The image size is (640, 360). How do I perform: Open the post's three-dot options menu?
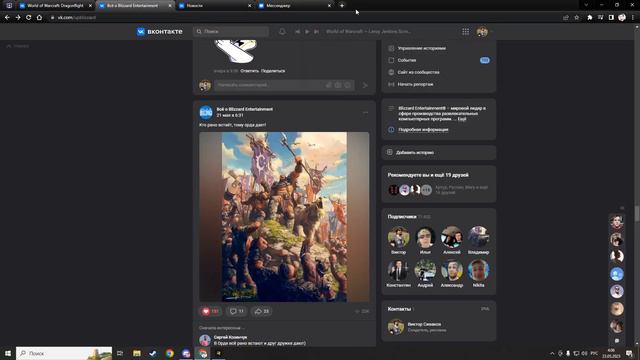[365, 112]
